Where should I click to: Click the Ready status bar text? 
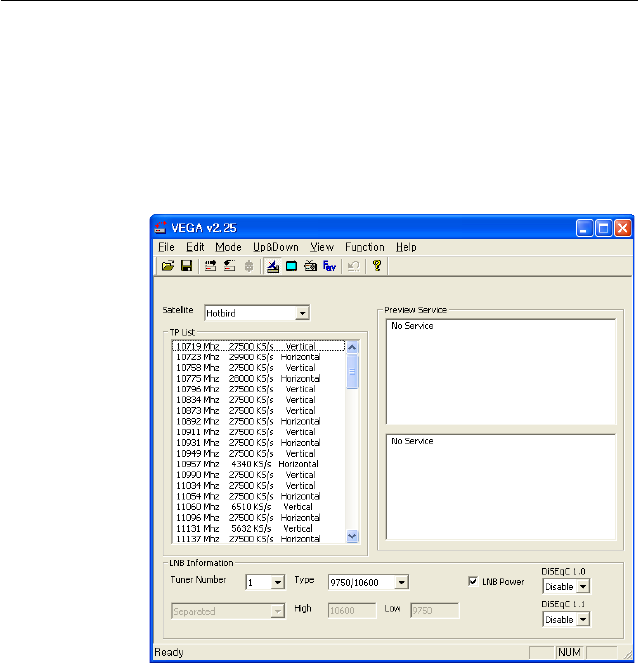[169, 652]
